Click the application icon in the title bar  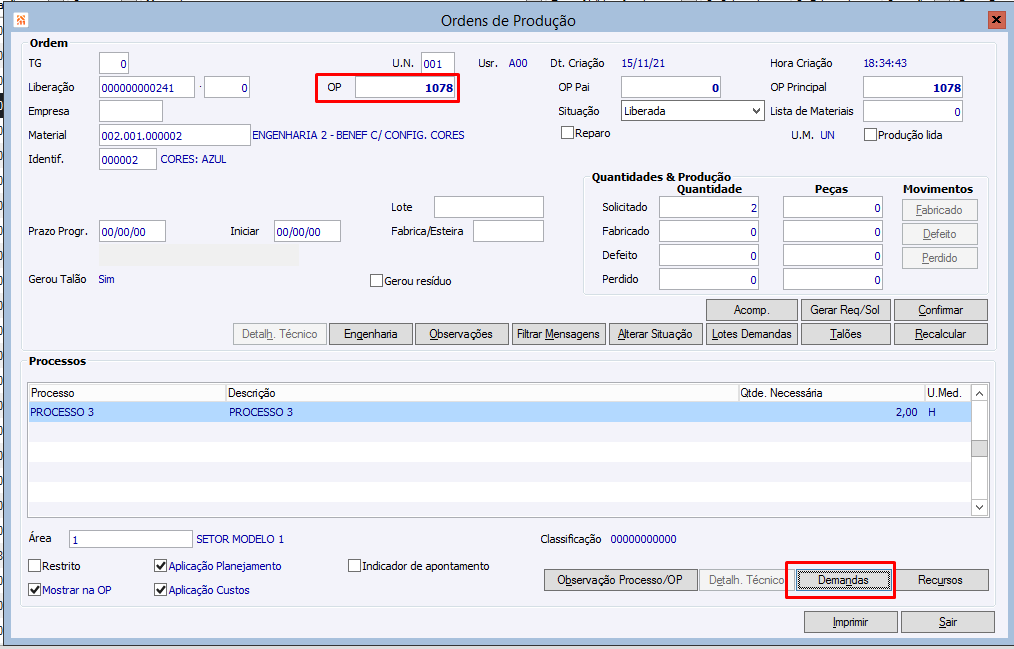tap(21, 20)
